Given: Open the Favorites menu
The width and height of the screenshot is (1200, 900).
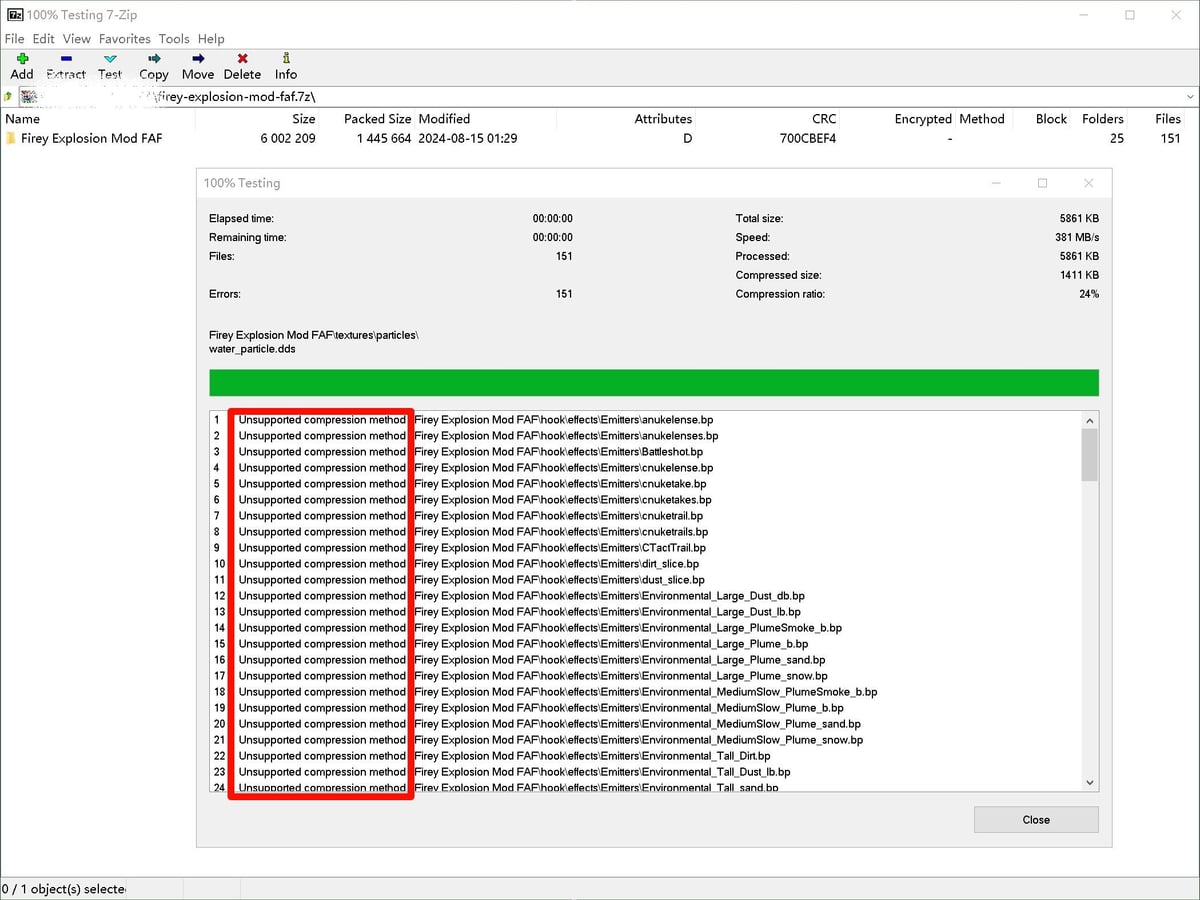Looking at the screenshot, I should pos(124,38).
